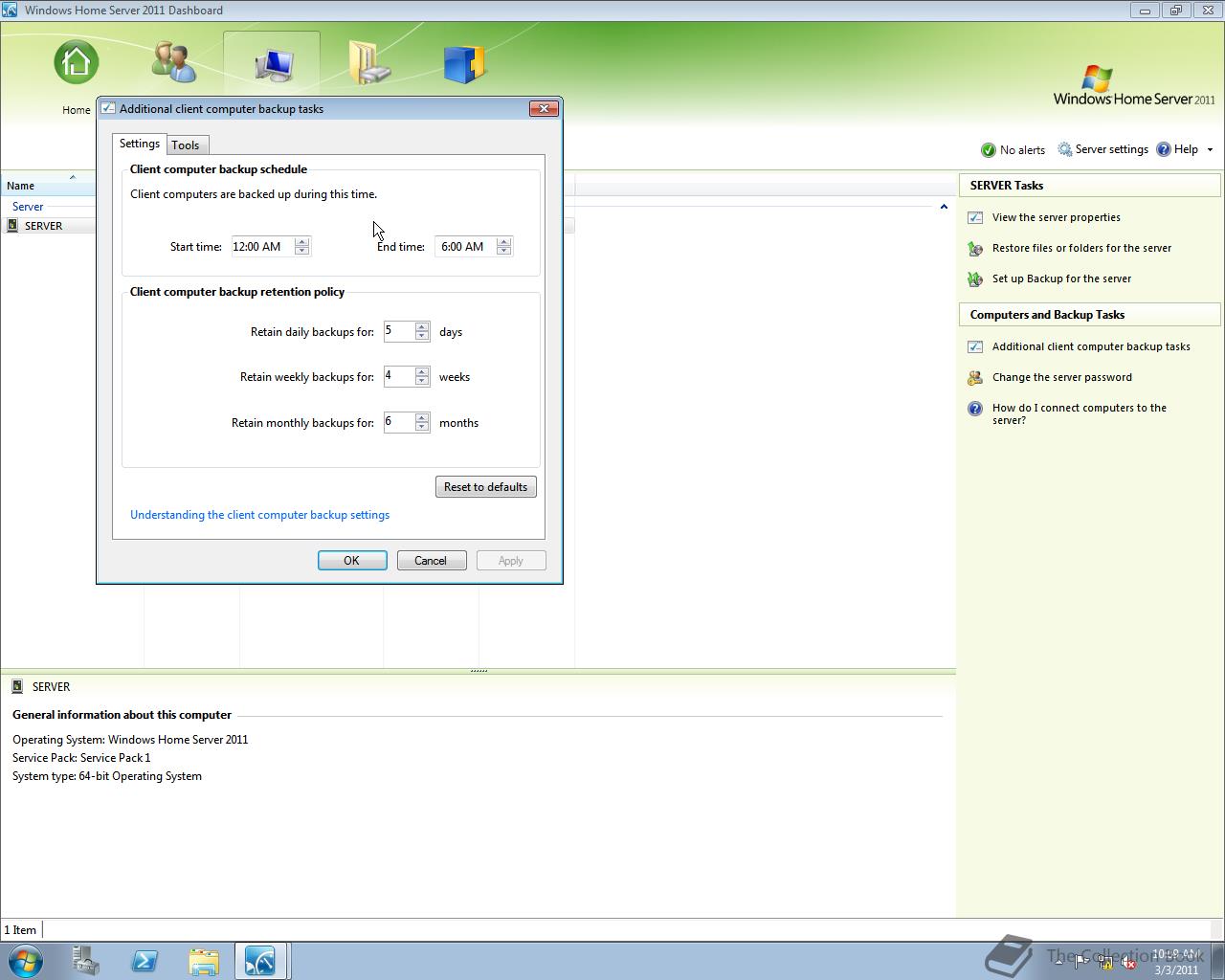The height and width of the screenshot is (980, 1225).
Task: Click the Change the server password icon
Action: tap(975, 378)
